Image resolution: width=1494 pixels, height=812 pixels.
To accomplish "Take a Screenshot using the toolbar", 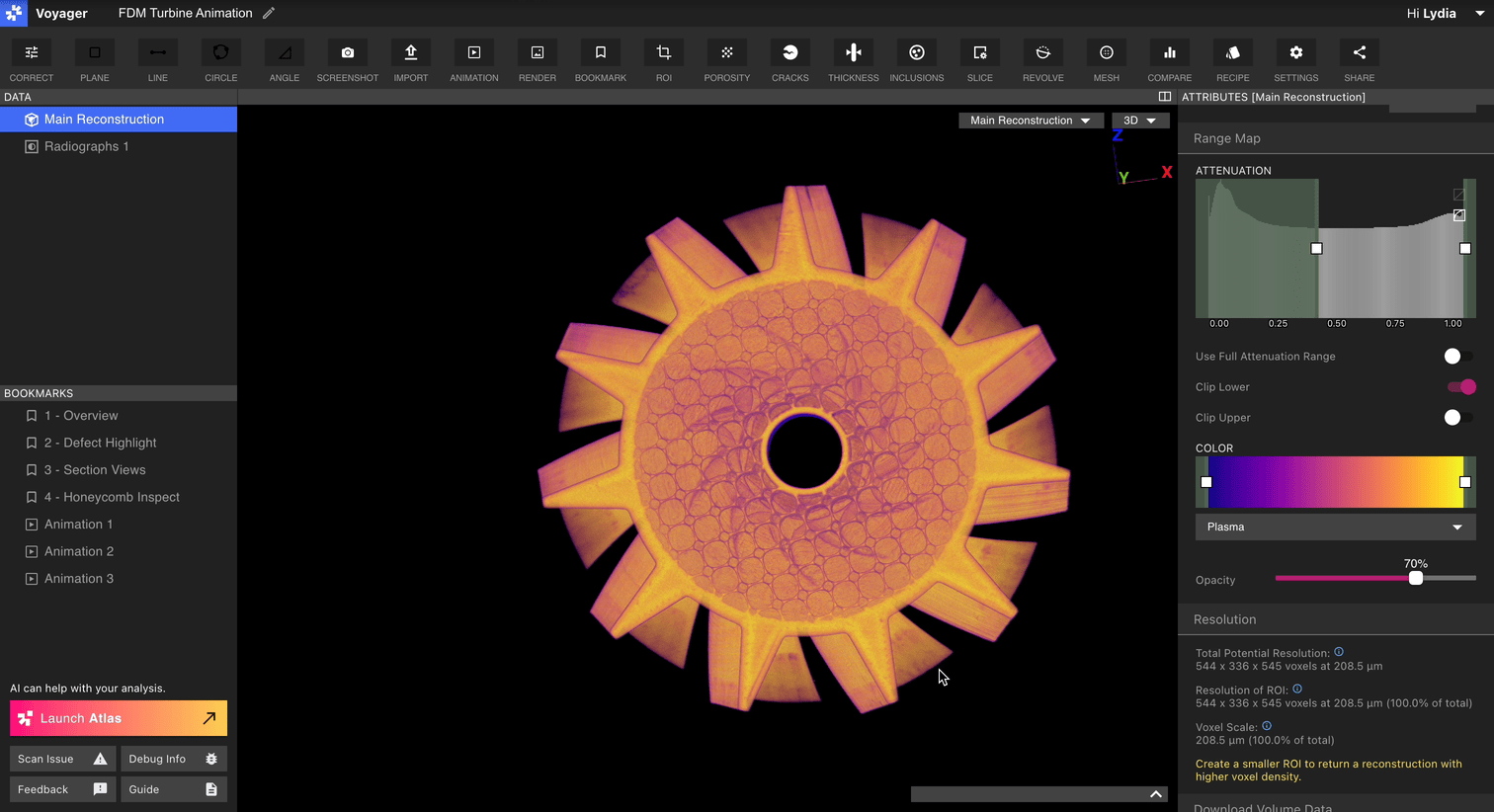I will [x=347, y=59].
